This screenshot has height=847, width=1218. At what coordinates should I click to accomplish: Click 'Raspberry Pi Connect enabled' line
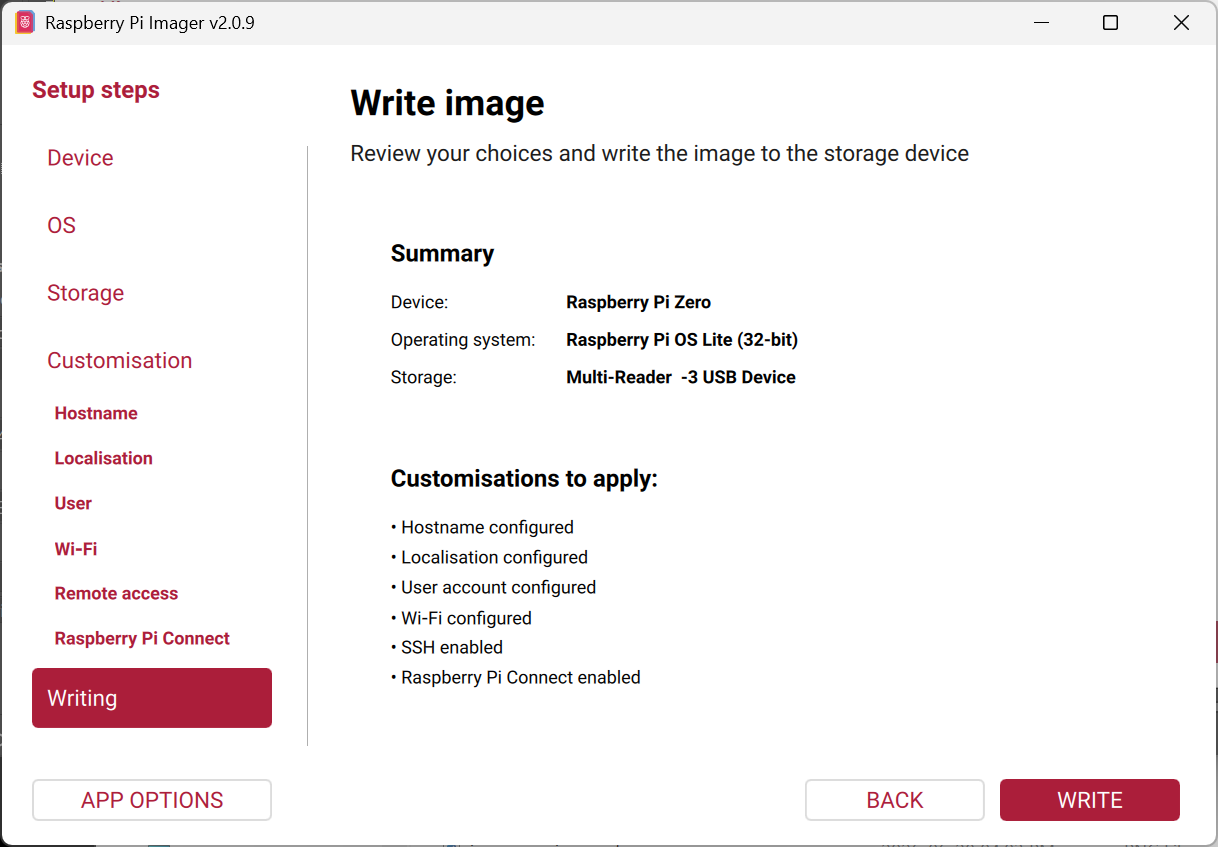[x=515, y=677]
